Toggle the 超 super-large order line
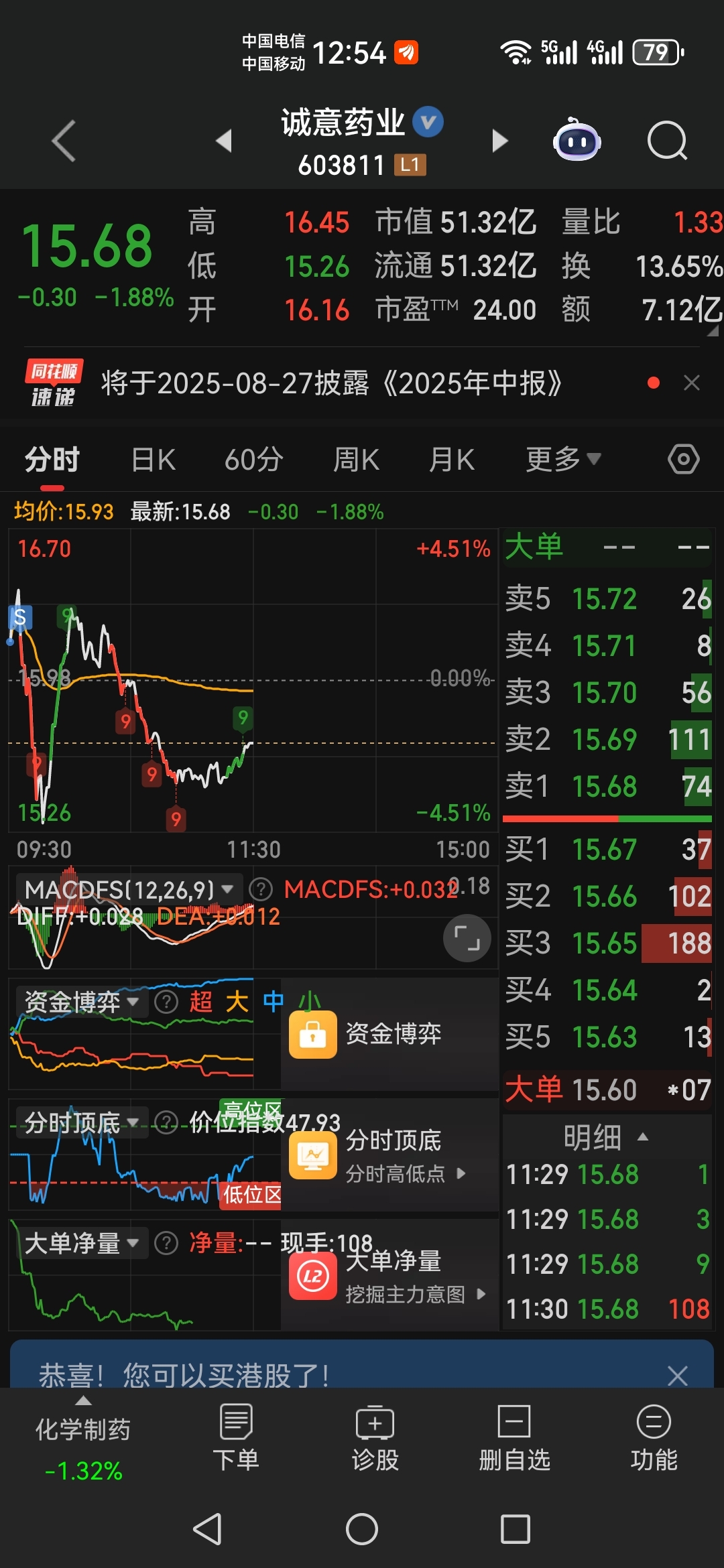 pyautogui.click(x=200, y=1002)
